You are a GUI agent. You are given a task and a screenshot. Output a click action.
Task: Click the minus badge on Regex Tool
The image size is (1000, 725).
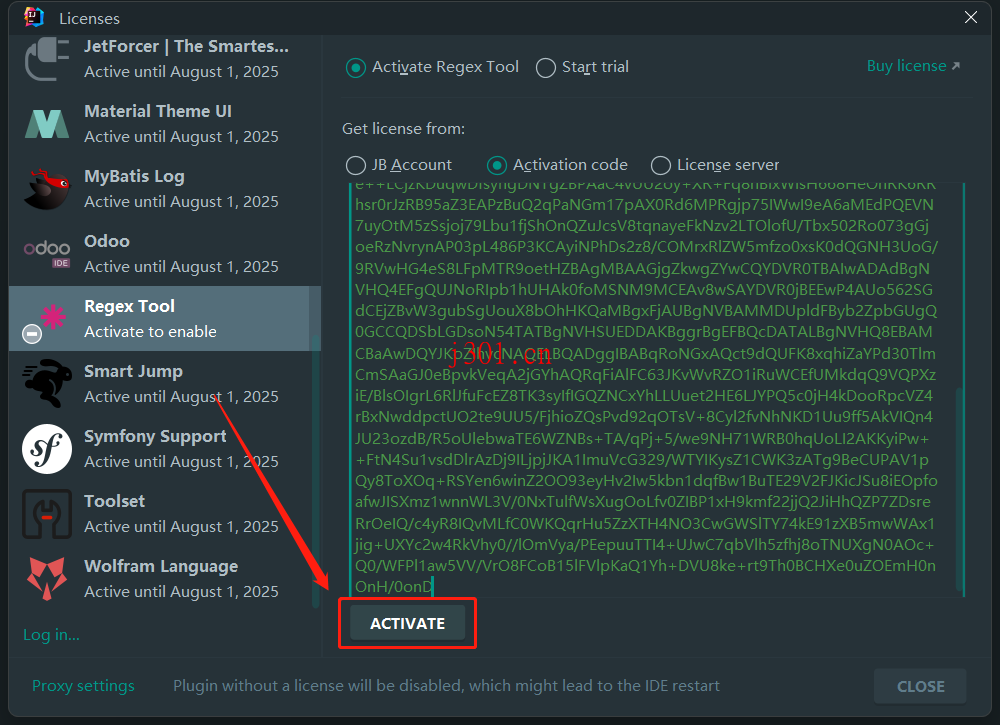click(x=31, y=333)
